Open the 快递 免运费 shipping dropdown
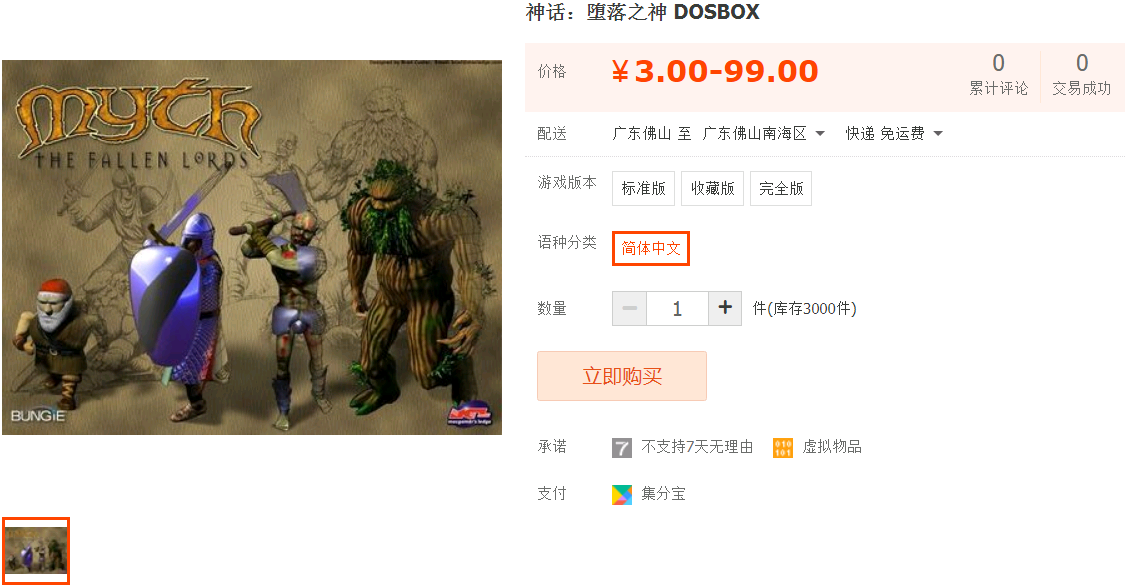 [x=894, y=134]
